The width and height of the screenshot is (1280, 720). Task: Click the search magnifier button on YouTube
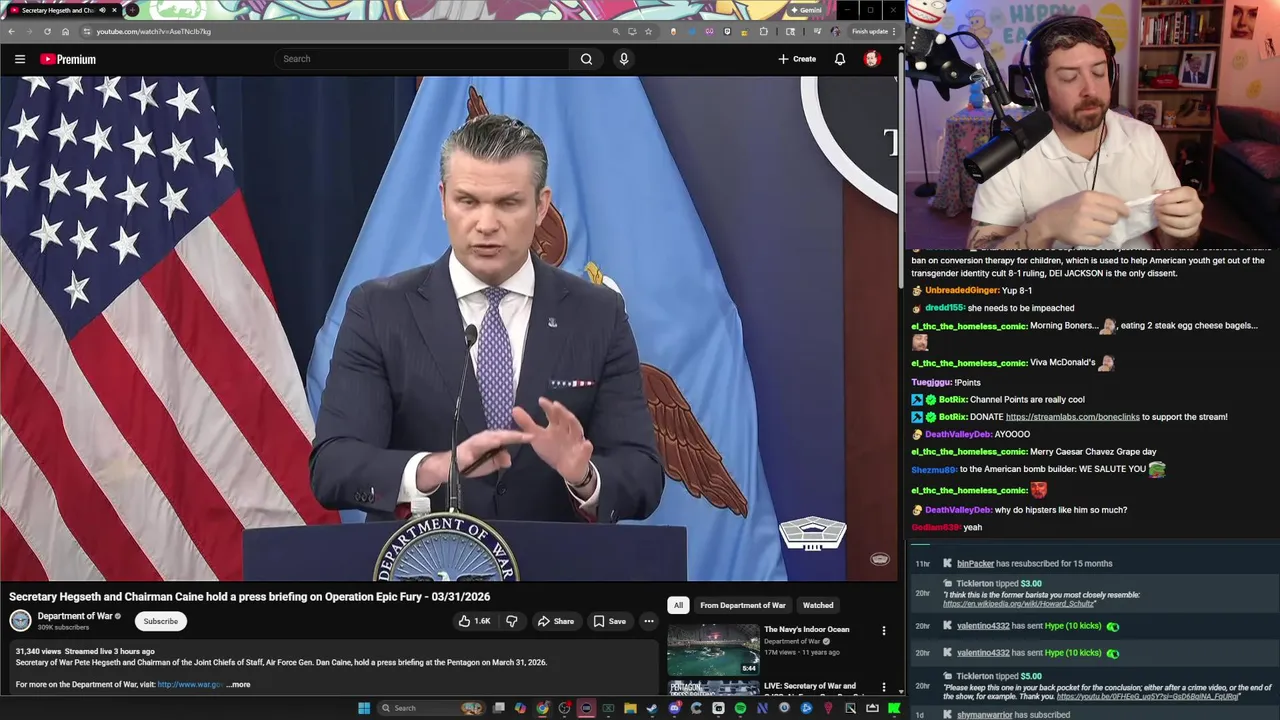click(586, 59)
